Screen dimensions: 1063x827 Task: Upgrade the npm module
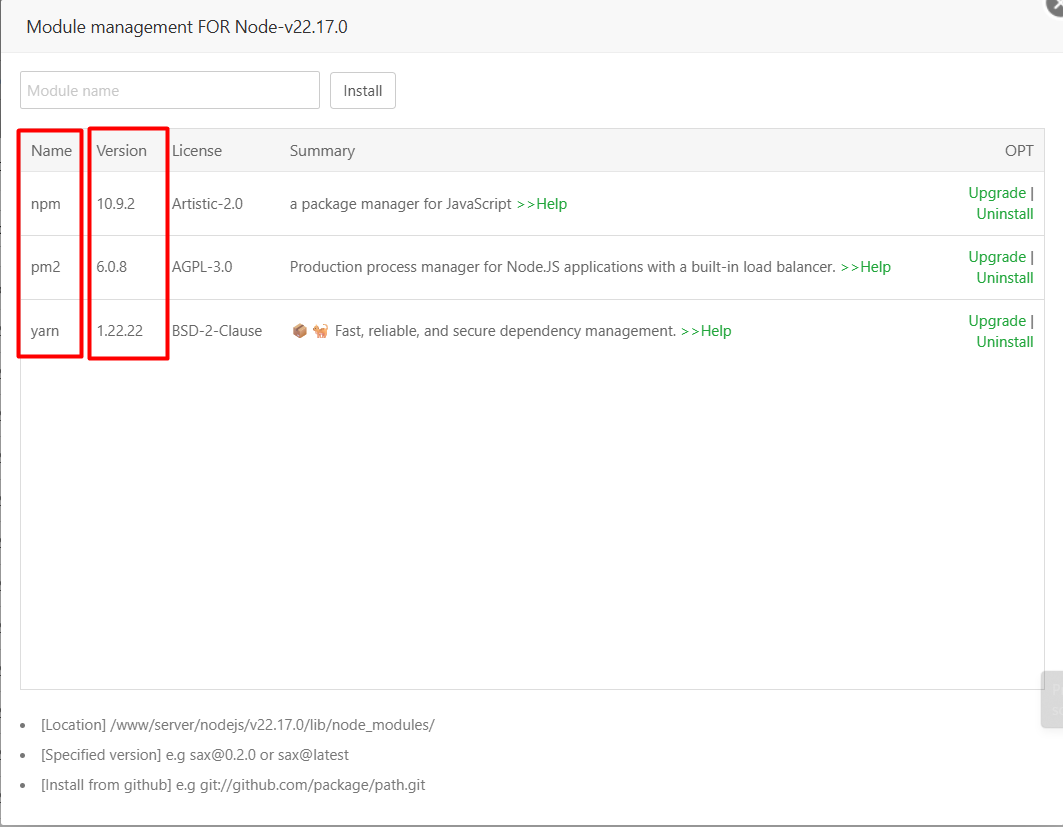click(x=996, y=192)
